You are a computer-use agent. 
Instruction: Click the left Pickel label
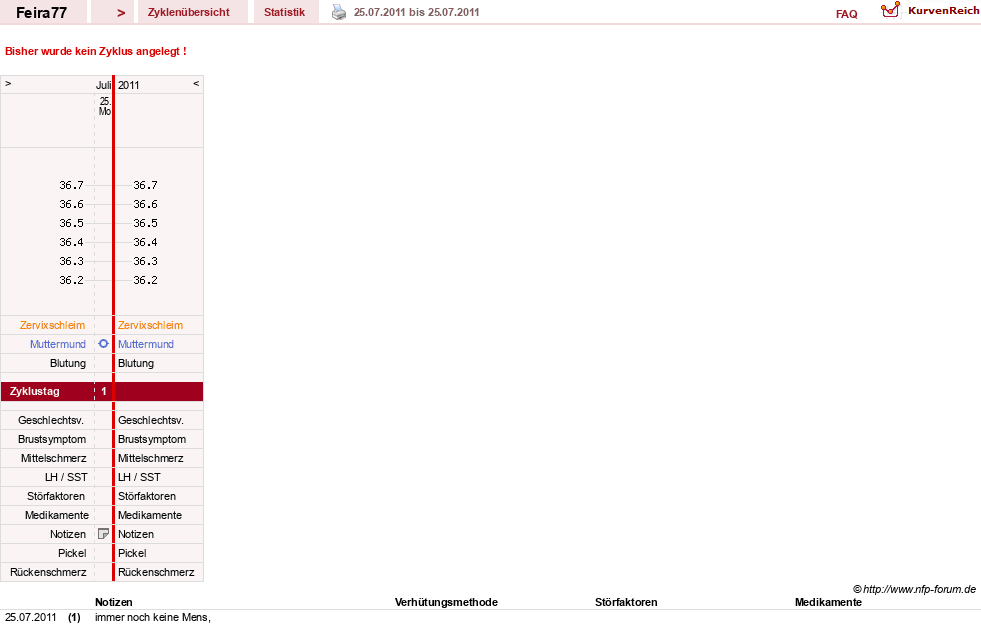(72, 553)
